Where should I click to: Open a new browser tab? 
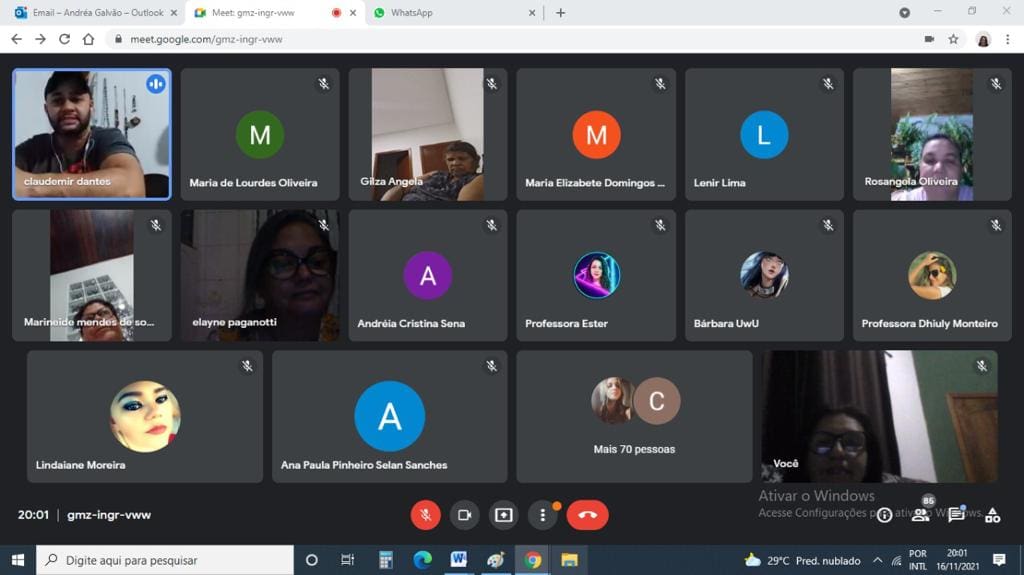560,13
